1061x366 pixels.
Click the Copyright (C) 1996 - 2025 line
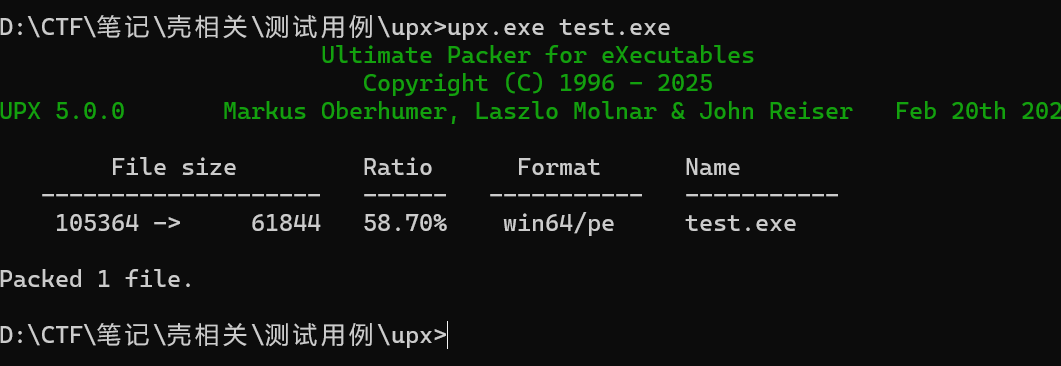[x=537, y=83]
